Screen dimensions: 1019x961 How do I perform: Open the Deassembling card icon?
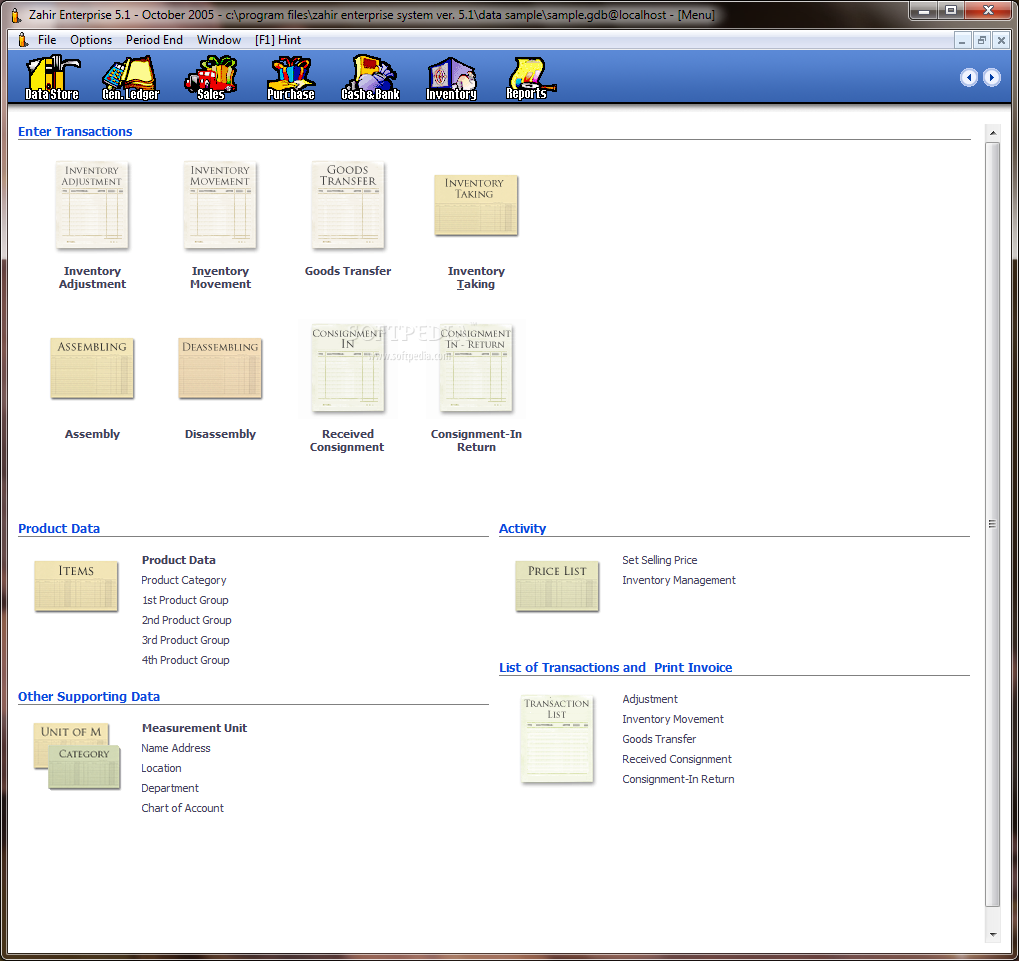(x=220, y=368)
